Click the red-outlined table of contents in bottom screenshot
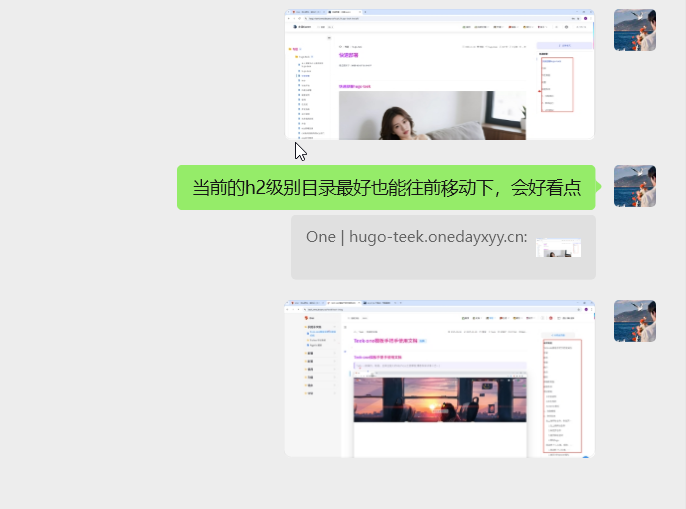The image size is (686, 509). pyautogui.click(x=562, y=396)
